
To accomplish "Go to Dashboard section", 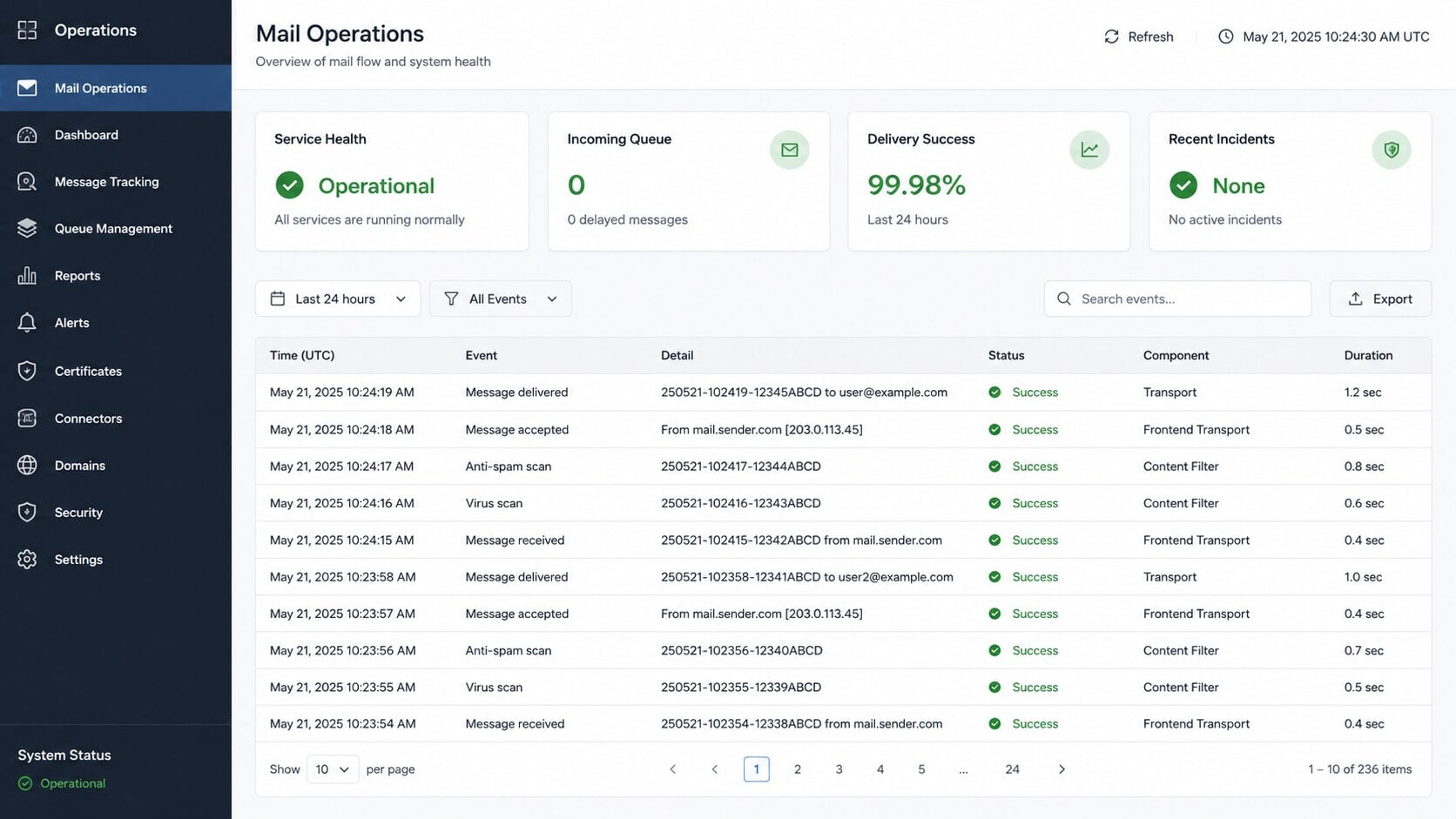I will (116, 135).
